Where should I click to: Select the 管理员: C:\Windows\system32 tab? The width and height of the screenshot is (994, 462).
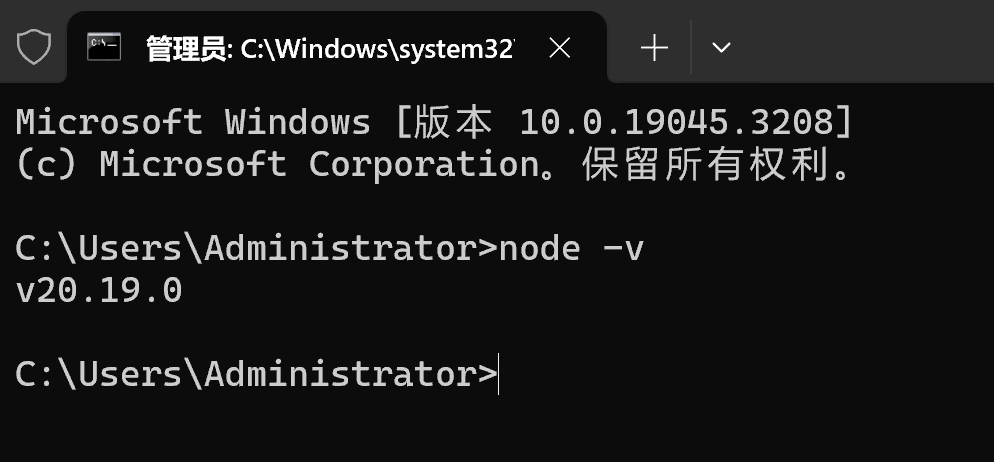(x=330, y=47)
